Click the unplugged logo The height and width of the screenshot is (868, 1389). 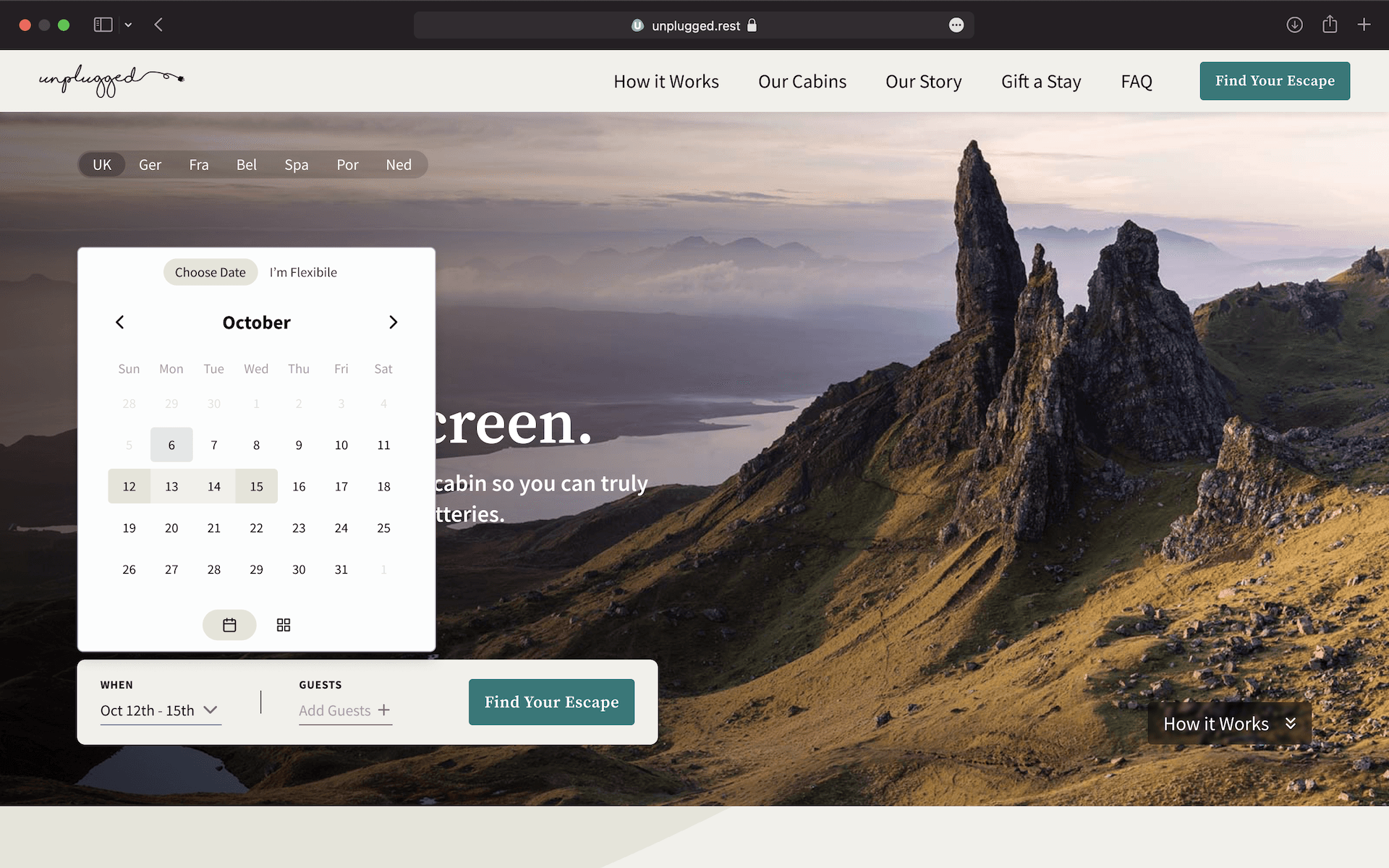click(x=111, y=80)
